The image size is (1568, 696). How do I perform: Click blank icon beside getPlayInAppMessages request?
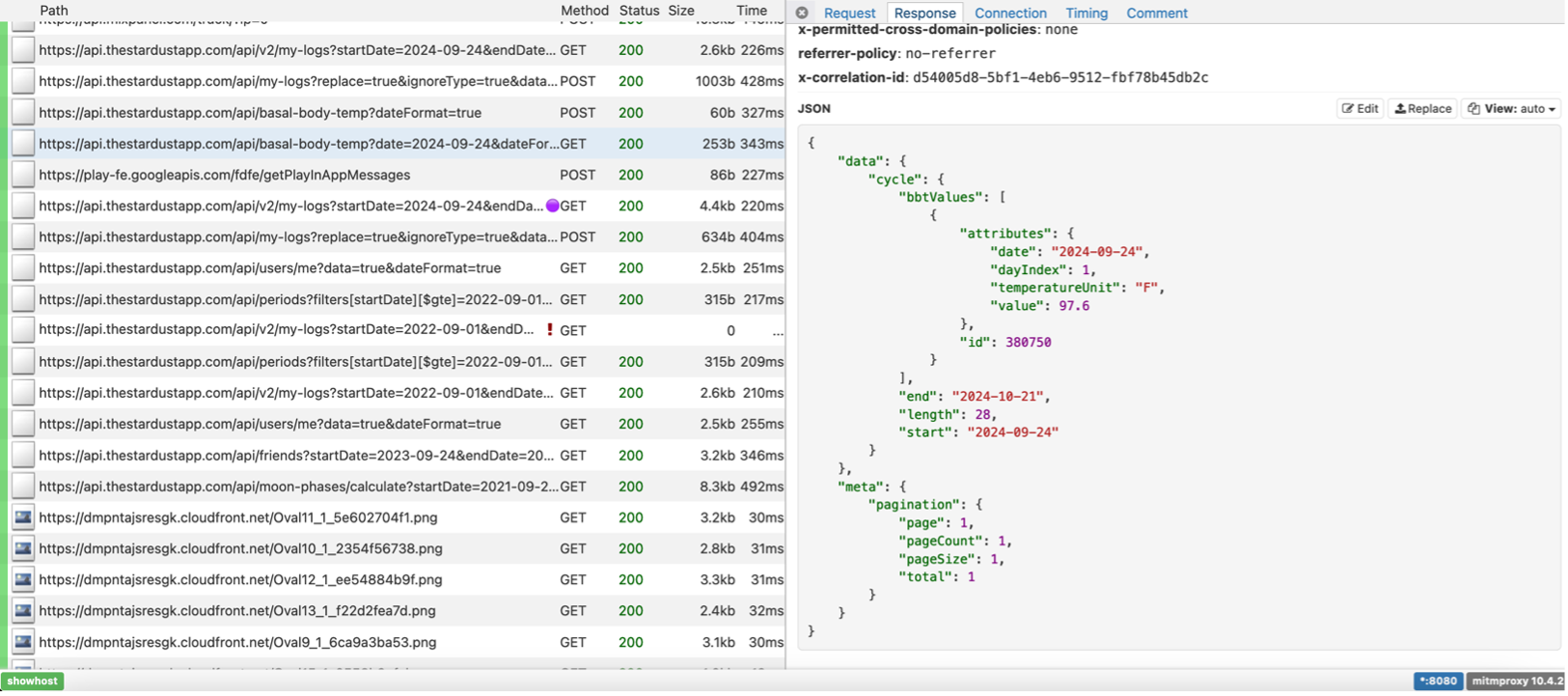pyautogui.click(x=23, y=175)
